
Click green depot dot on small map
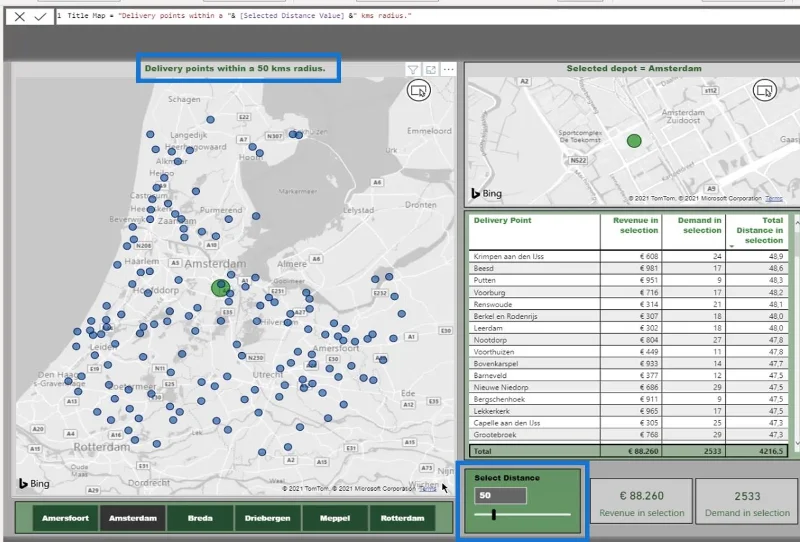(x=634, y=141)
